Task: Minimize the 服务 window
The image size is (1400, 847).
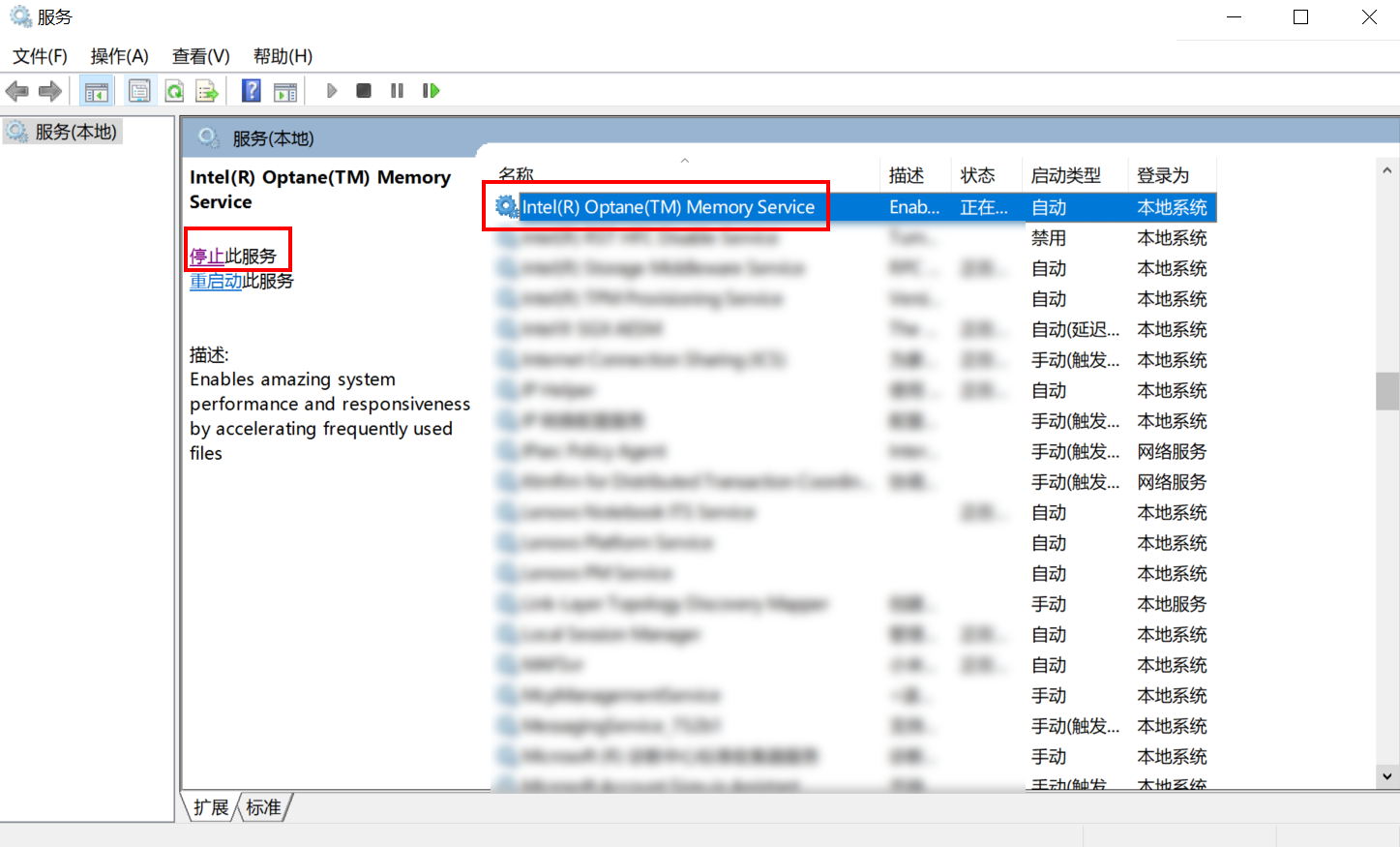Action: (x=1234, y=17)
